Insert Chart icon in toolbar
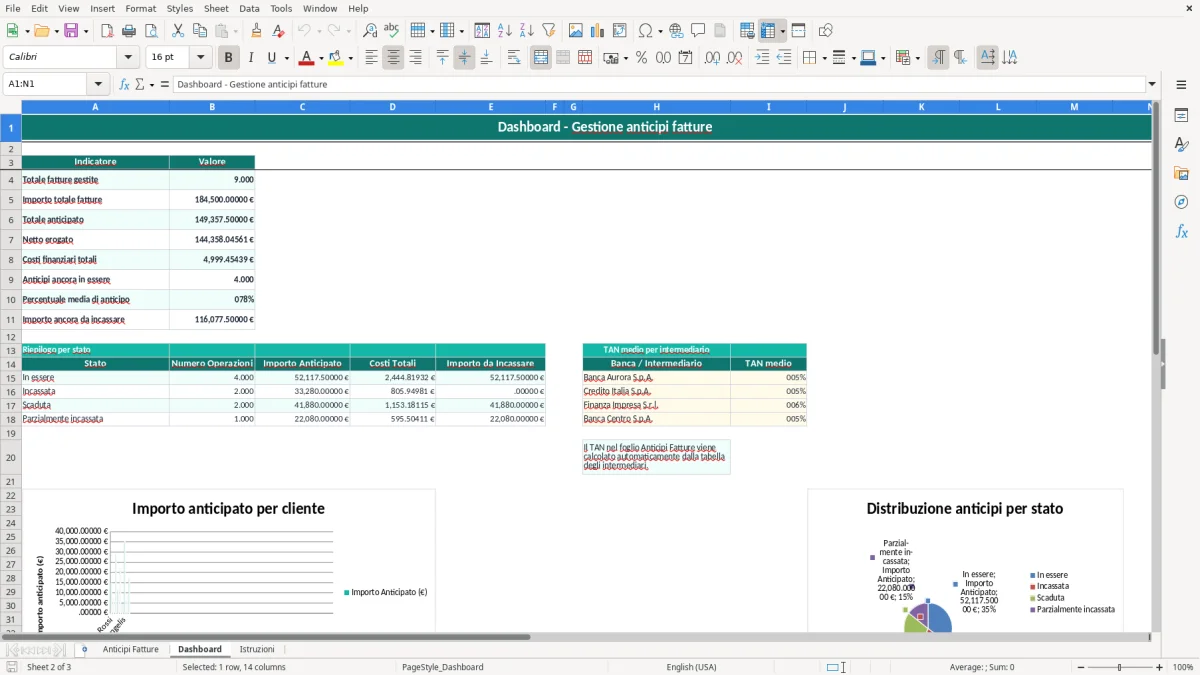1200x675 pixels. tap(598, 31)
